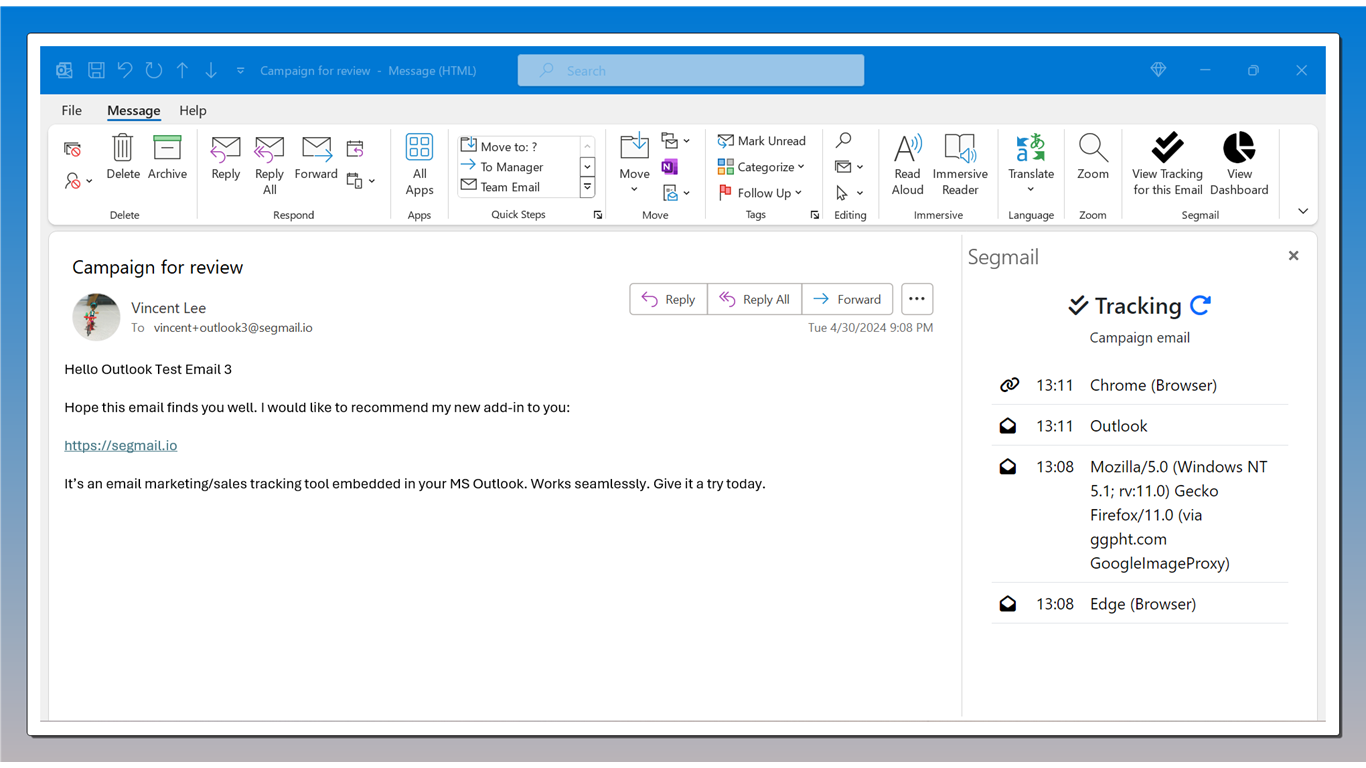Screen dimensions: 1366x768
Task: Send message to OneNote
Action: [669, 167]
